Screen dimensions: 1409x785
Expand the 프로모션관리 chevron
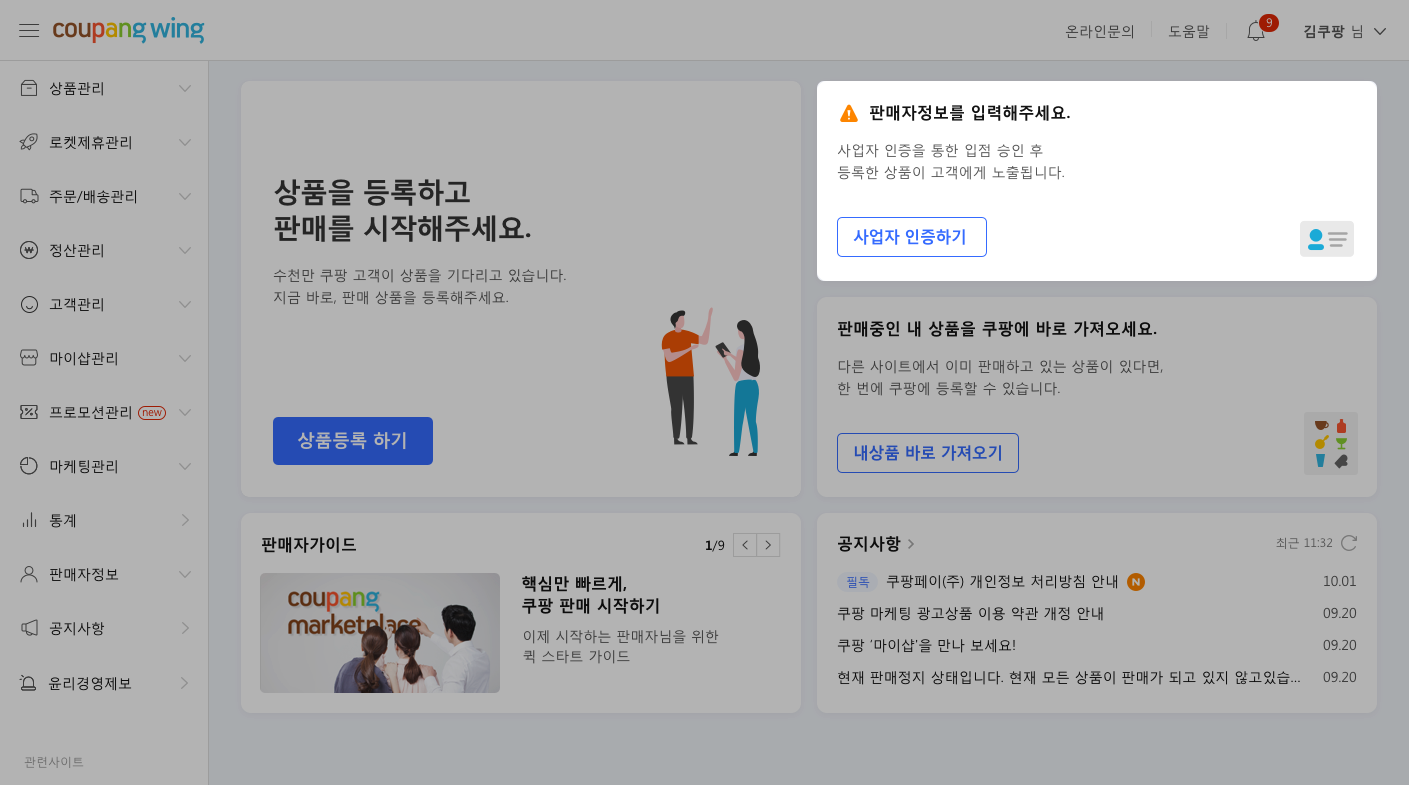[185, 412]
